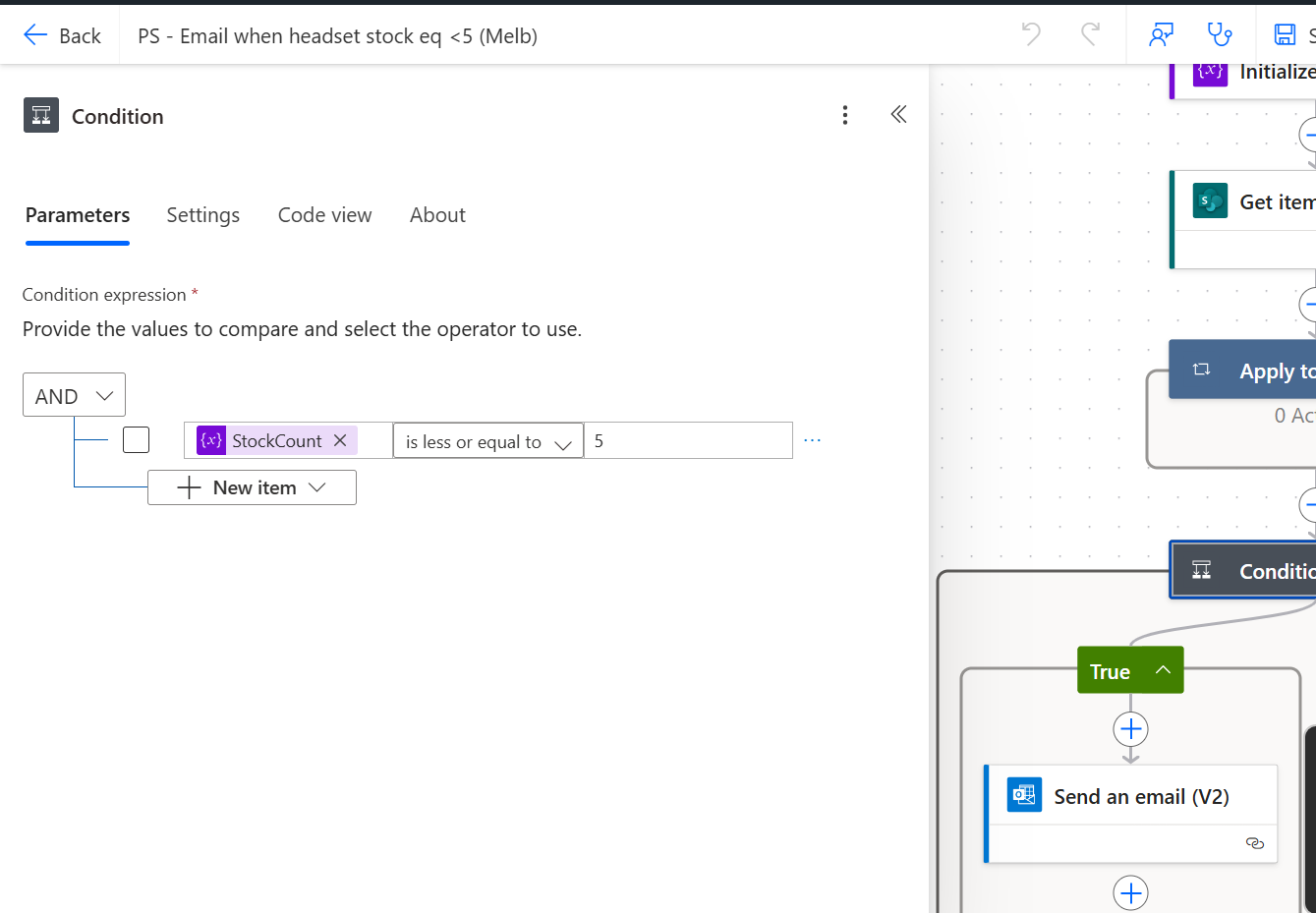Add an action above Send an email (V2)
The height and width of the screenshot is (913, 1316).
click(1131, 729)
